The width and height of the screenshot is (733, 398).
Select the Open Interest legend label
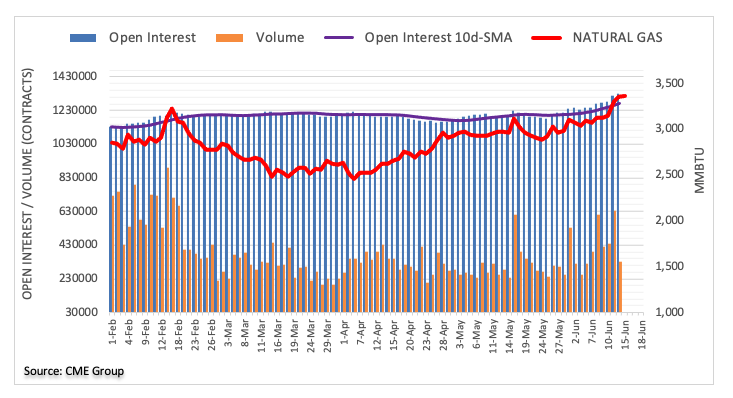[152, 37]
